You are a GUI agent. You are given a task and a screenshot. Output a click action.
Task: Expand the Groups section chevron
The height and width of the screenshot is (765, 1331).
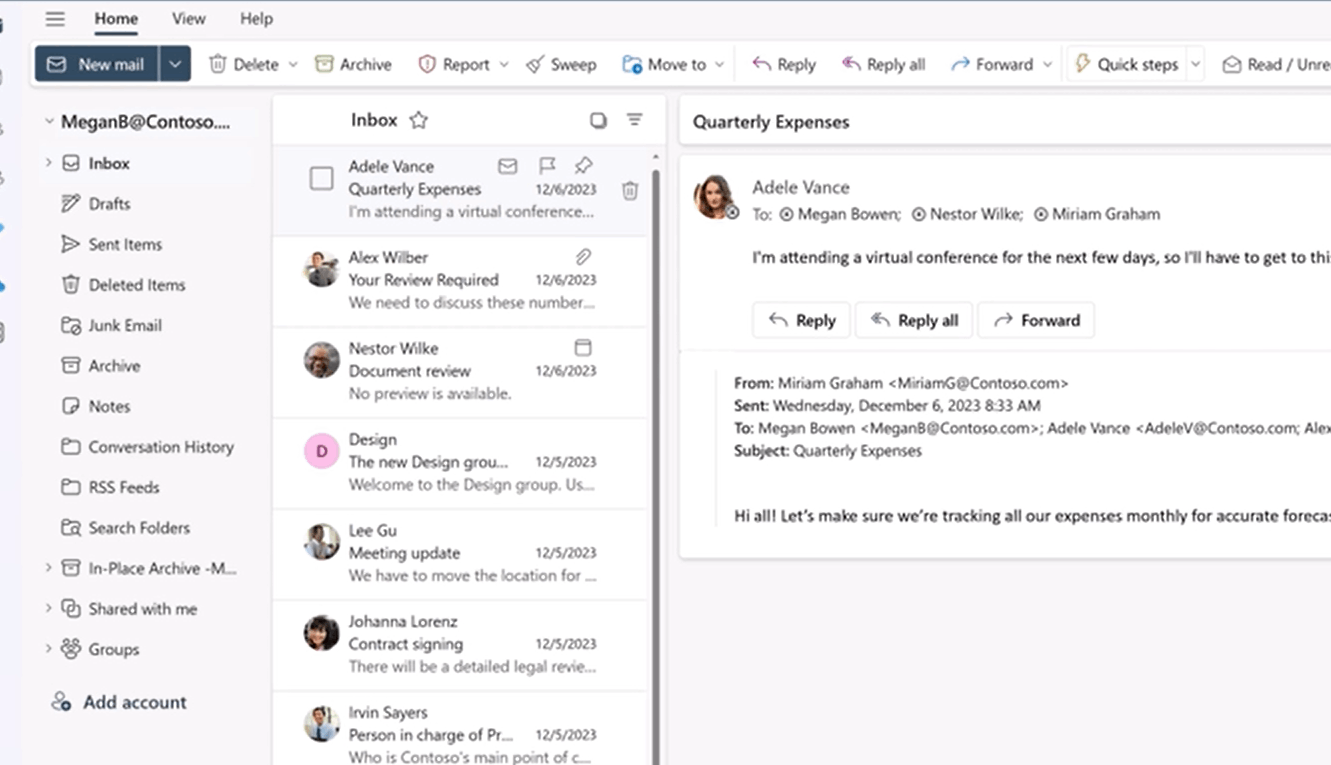48,648
